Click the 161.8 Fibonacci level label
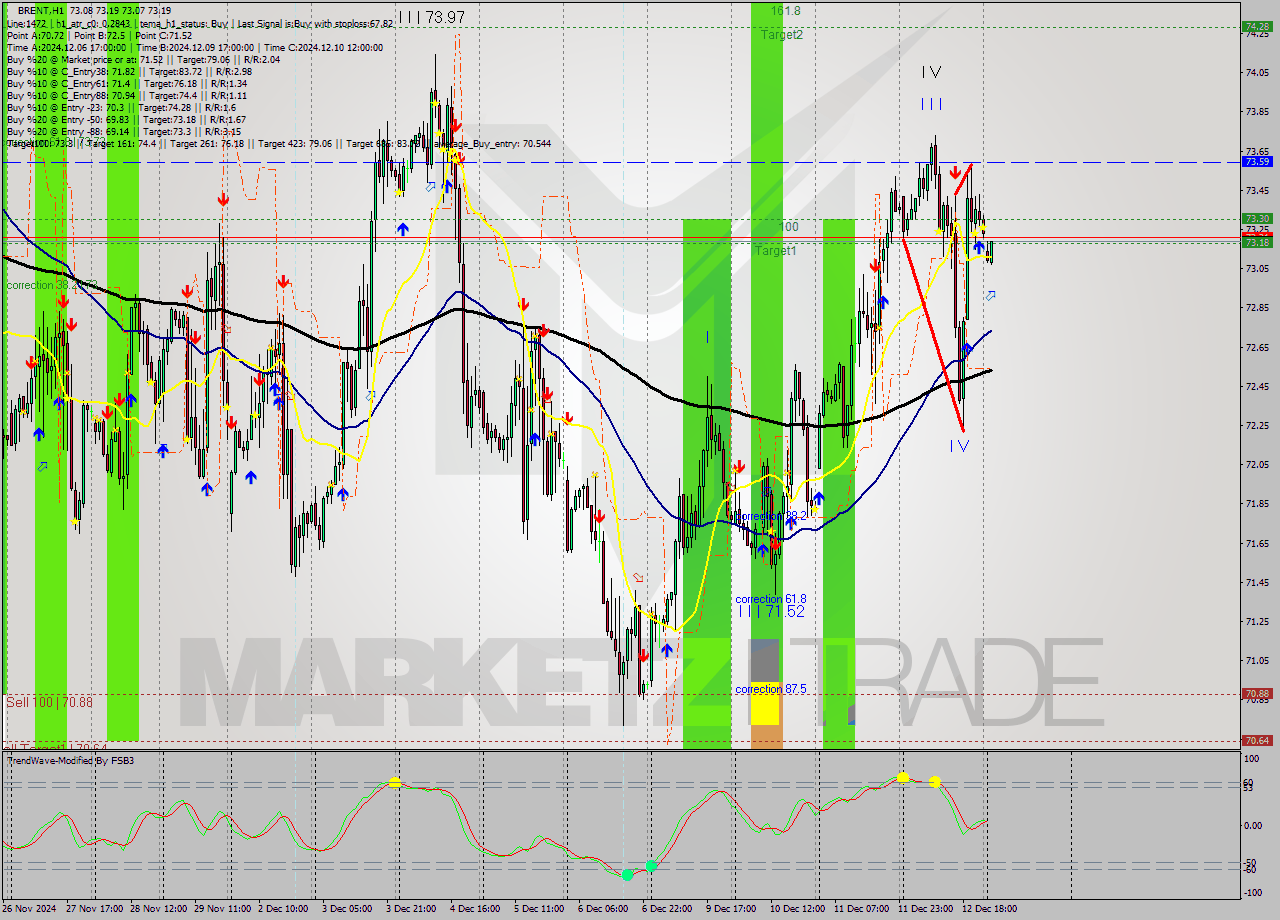The width and height of the screenshot is (1280, 920). (x=784, y=11)
